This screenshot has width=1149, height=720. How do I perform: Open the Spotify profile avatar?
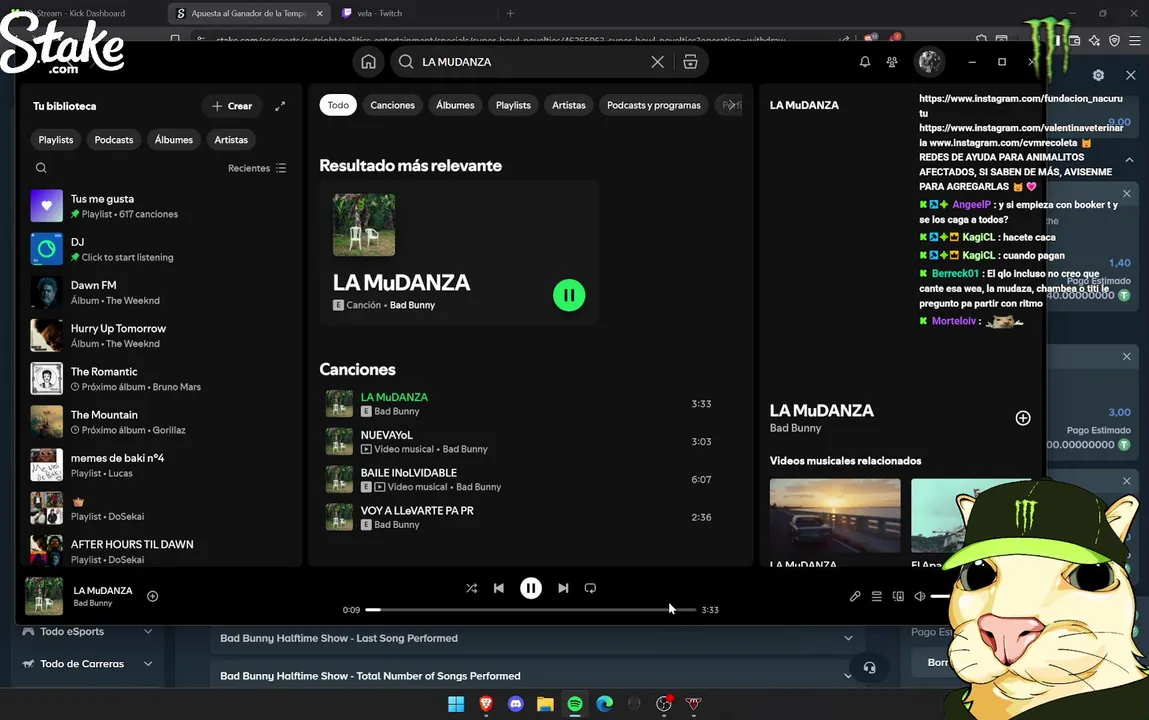coord(929,62)
